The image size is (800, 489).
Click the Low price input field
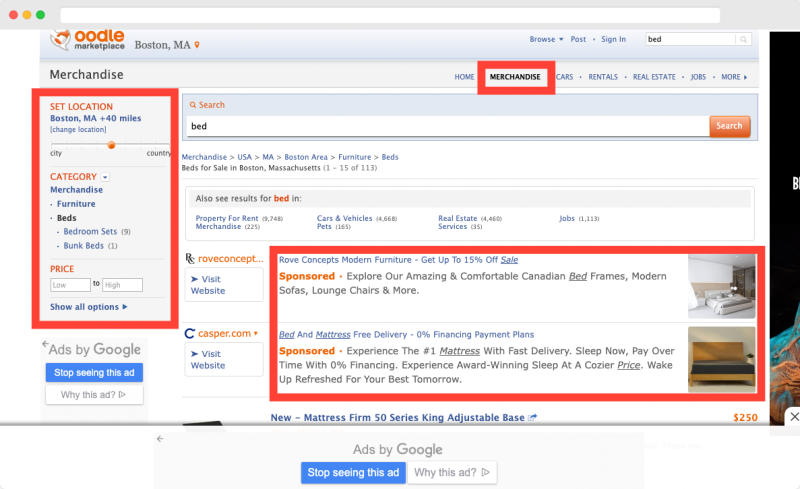click(70, 285)
